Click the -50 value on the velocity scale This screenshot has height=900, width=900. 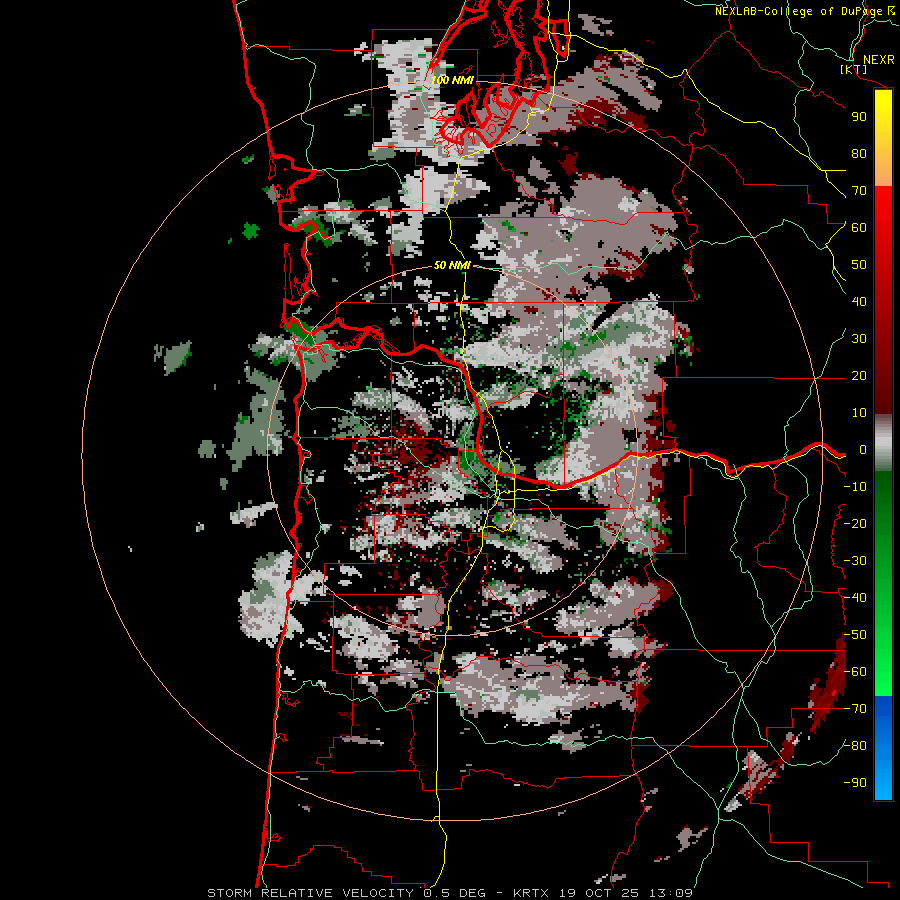(x=855, y=635)
